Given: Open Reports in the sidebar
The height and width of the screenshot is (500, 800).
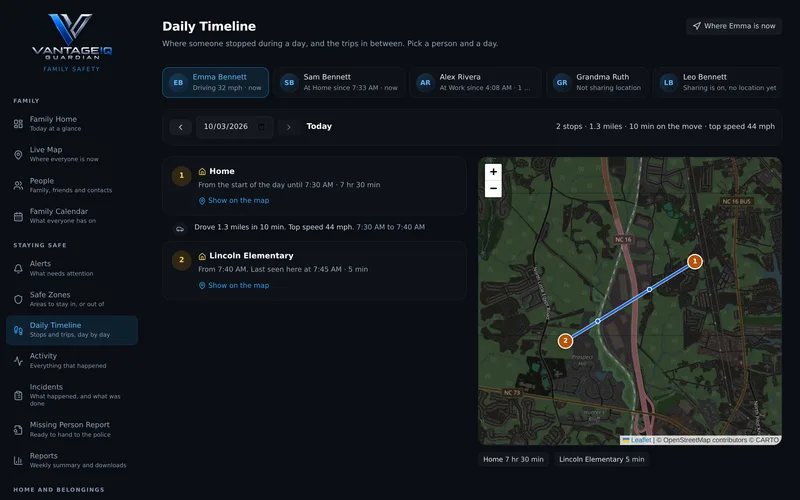Looking at the screenshot, I should pyautogui.click(x=72, y=460).
